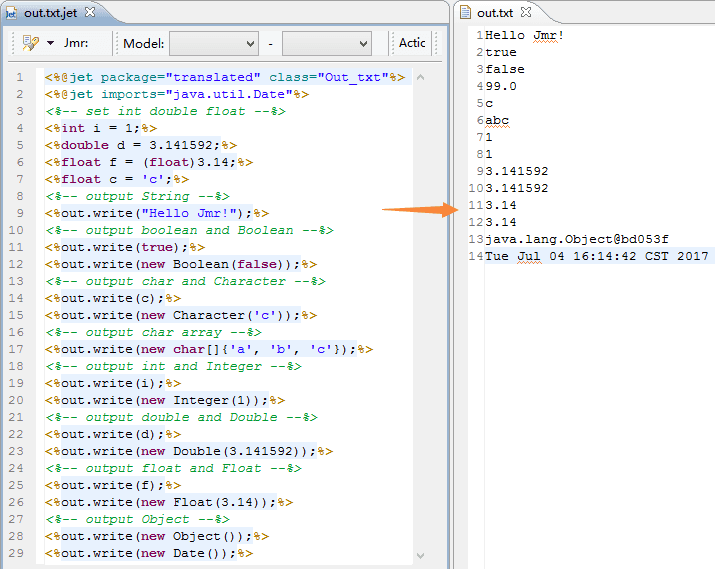
Task: Click the 'float c = 'c';' code line
Action: (117, 179)
